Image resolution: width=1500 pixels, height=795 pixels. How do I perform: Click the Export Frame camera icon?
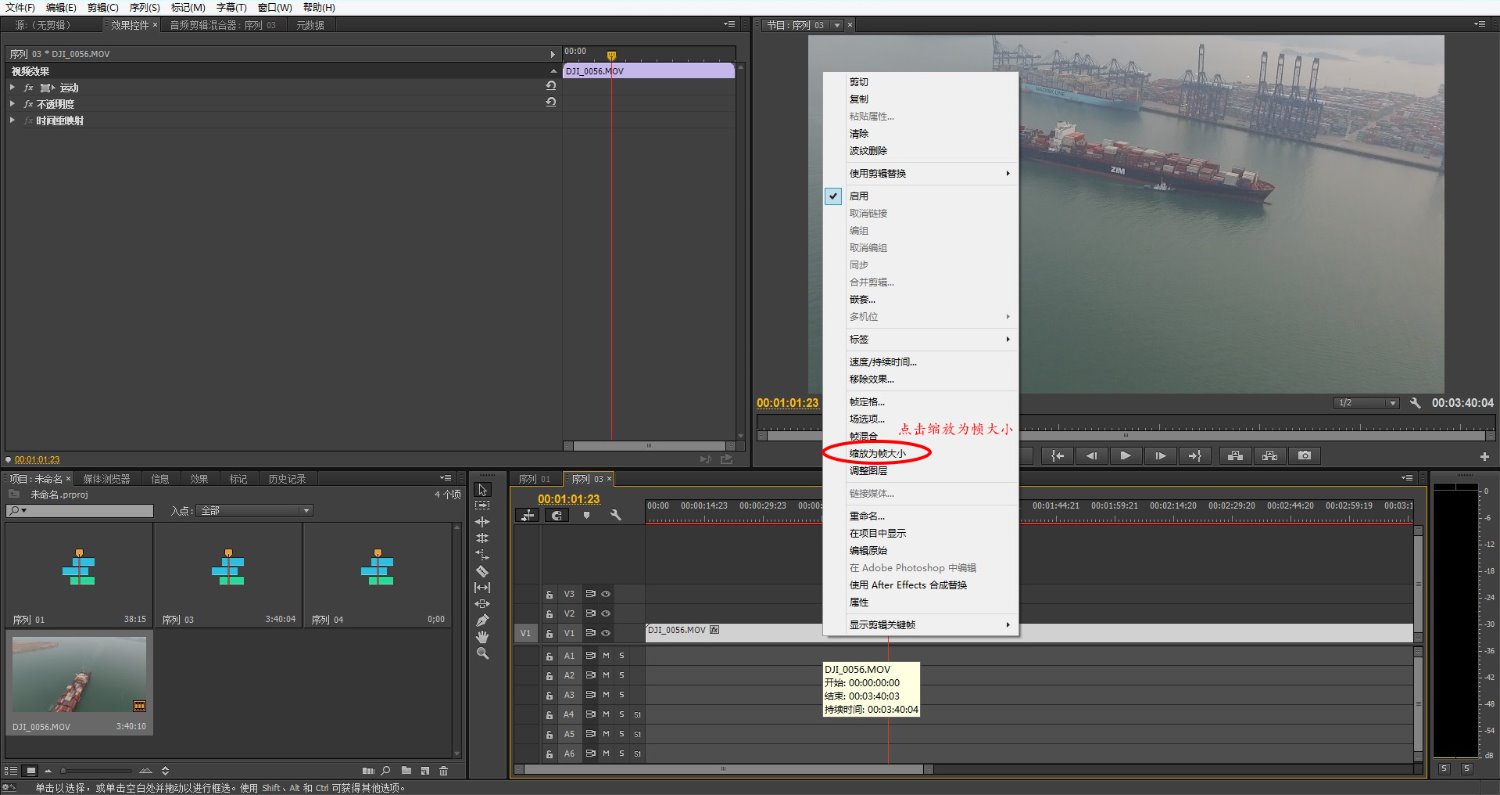[1304, 456]
